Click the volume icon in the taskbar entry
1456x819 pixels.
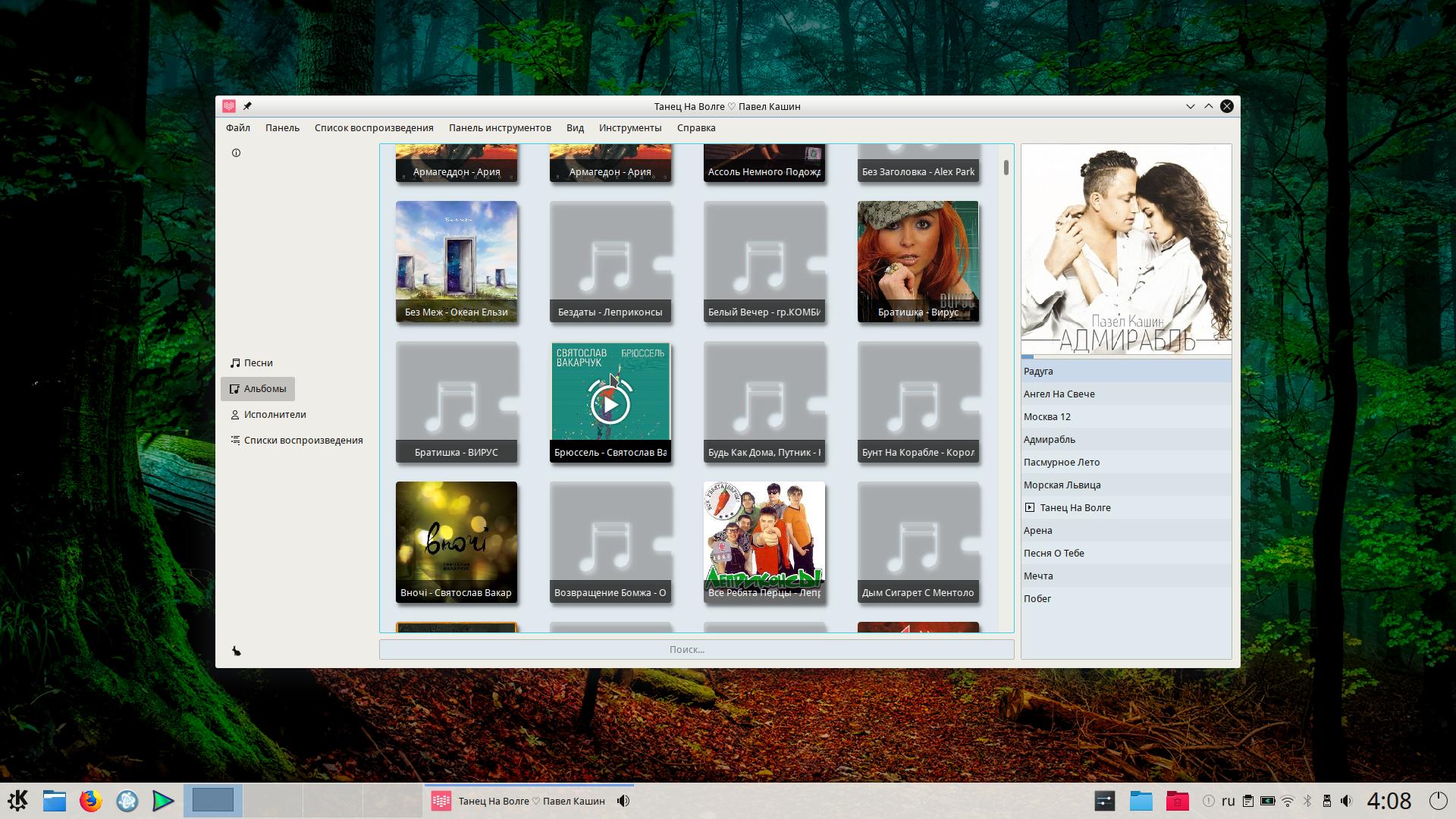(623, 802)
